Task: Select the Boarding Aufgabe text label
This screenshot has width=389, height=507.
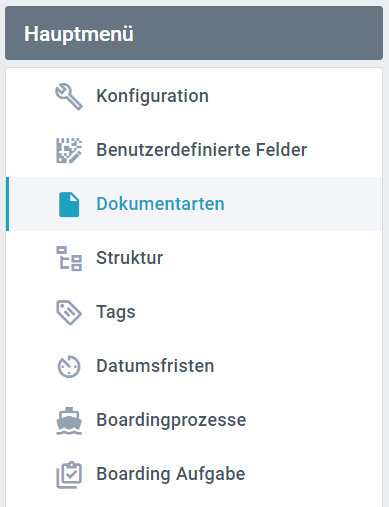Action: click(x=171, y=474)
